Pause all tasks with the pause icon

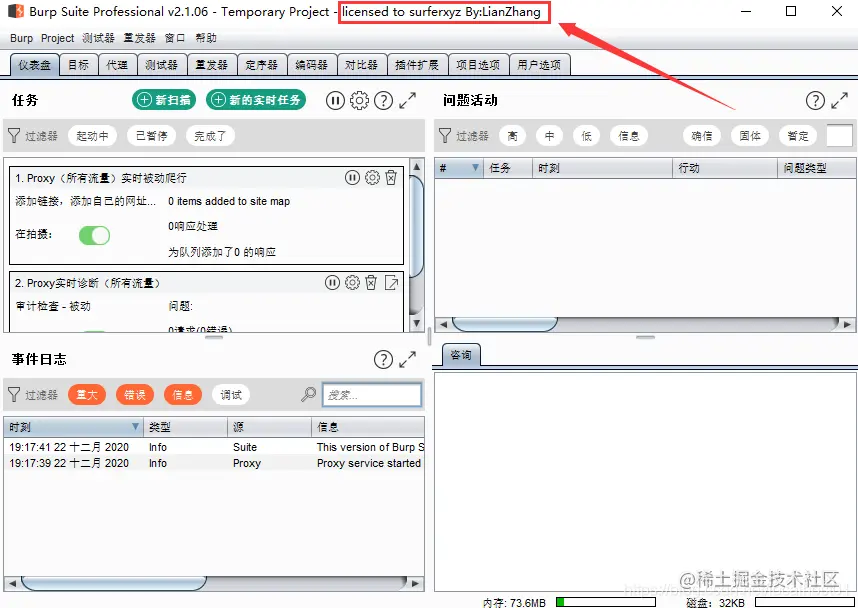click(335, 101)
